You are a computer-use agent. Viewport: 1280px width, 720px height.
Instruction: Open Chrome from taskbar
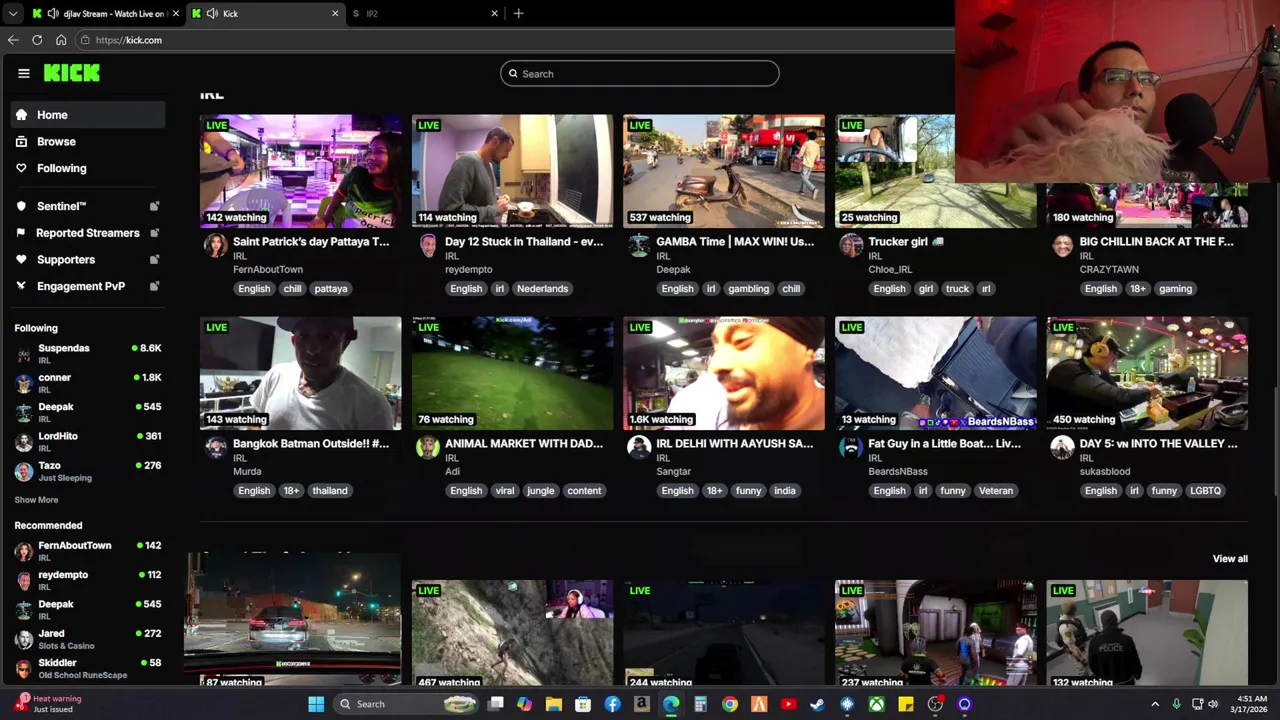730,704
